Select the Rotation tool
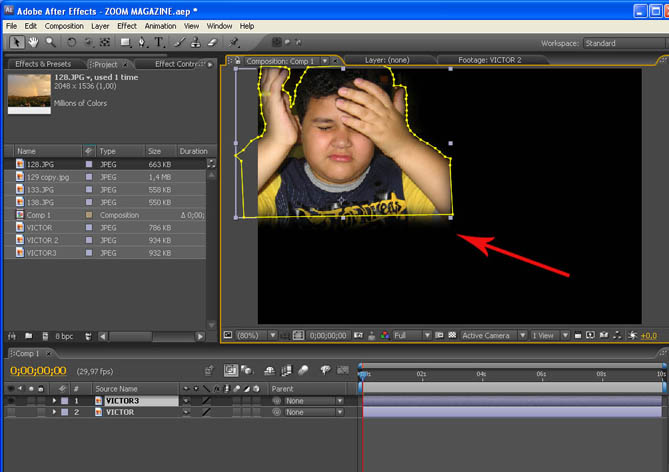The image size is (669, 472). [71, 43]
